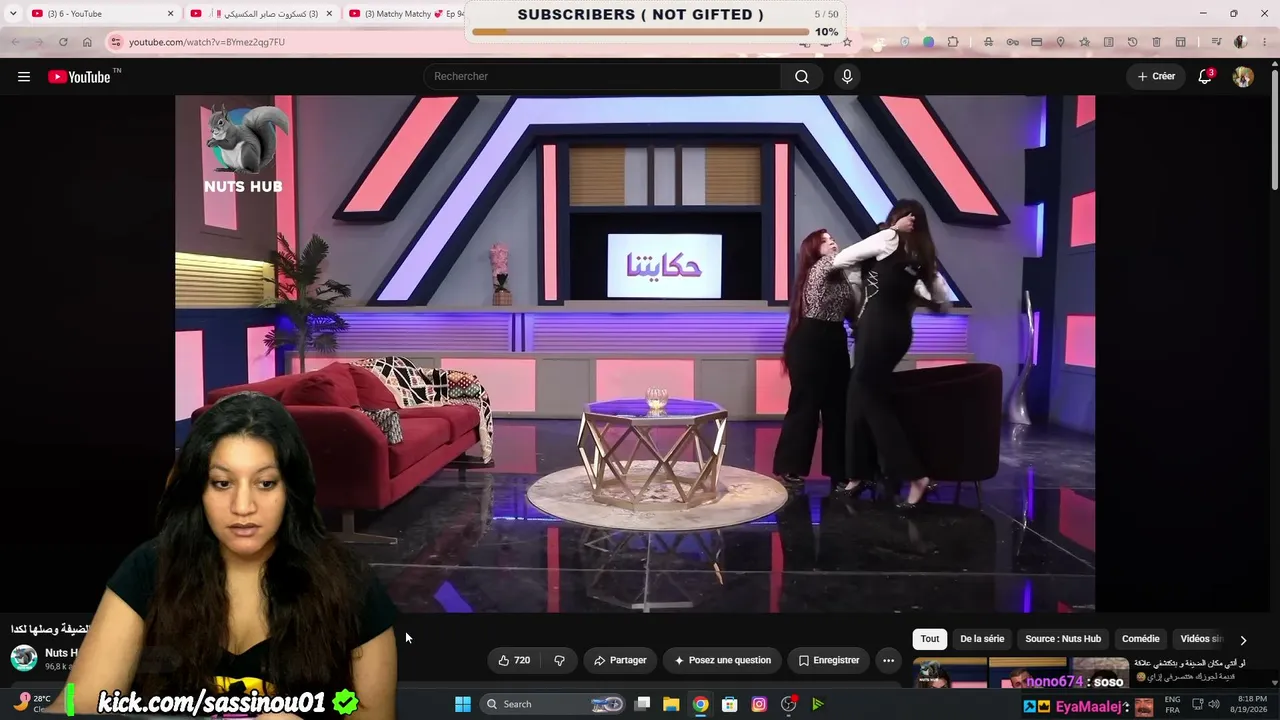The width and height of the screenshot is (1280, 720).
Task: Click the trash can toolbar icon
Action: [x=1156, y=42]
